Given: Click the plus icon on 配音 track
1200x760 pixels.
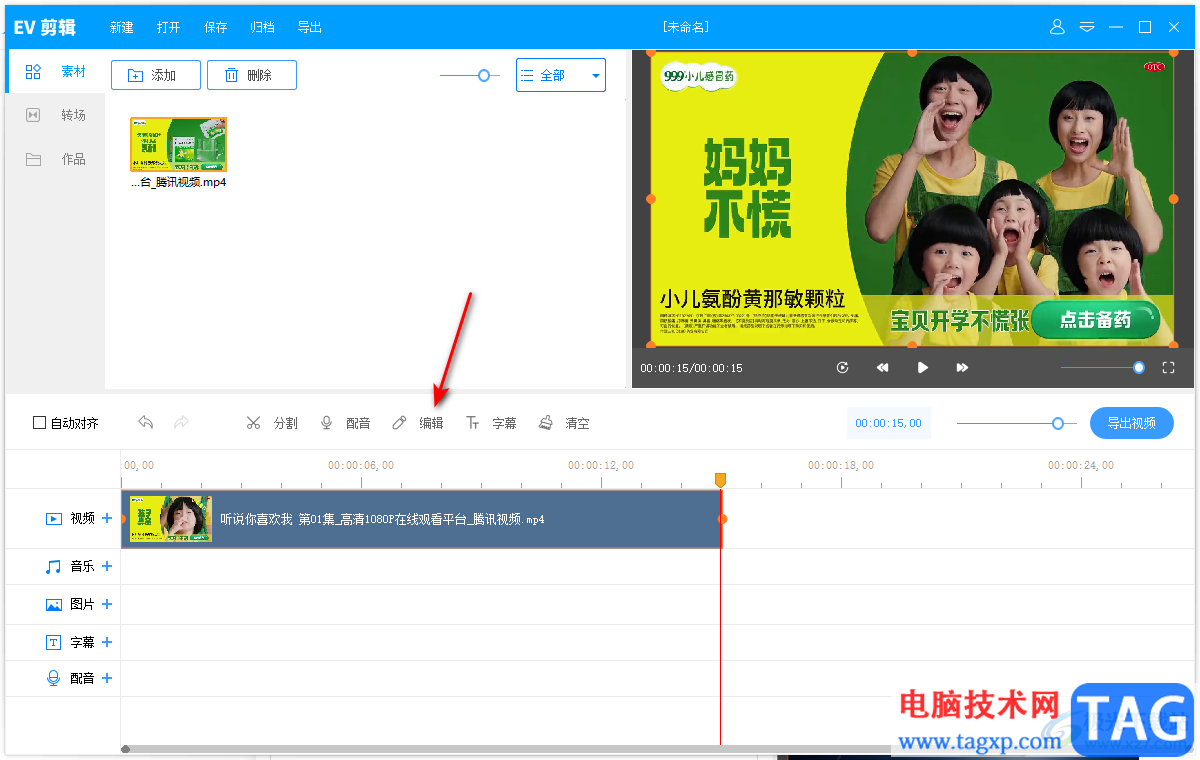Looking at the screenshot, I should click(107, 678).
